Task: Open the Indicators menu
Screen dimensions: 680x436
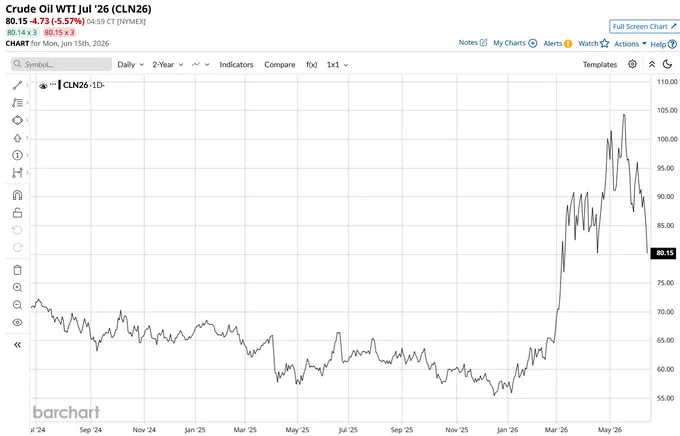Action: pos(236,64)
